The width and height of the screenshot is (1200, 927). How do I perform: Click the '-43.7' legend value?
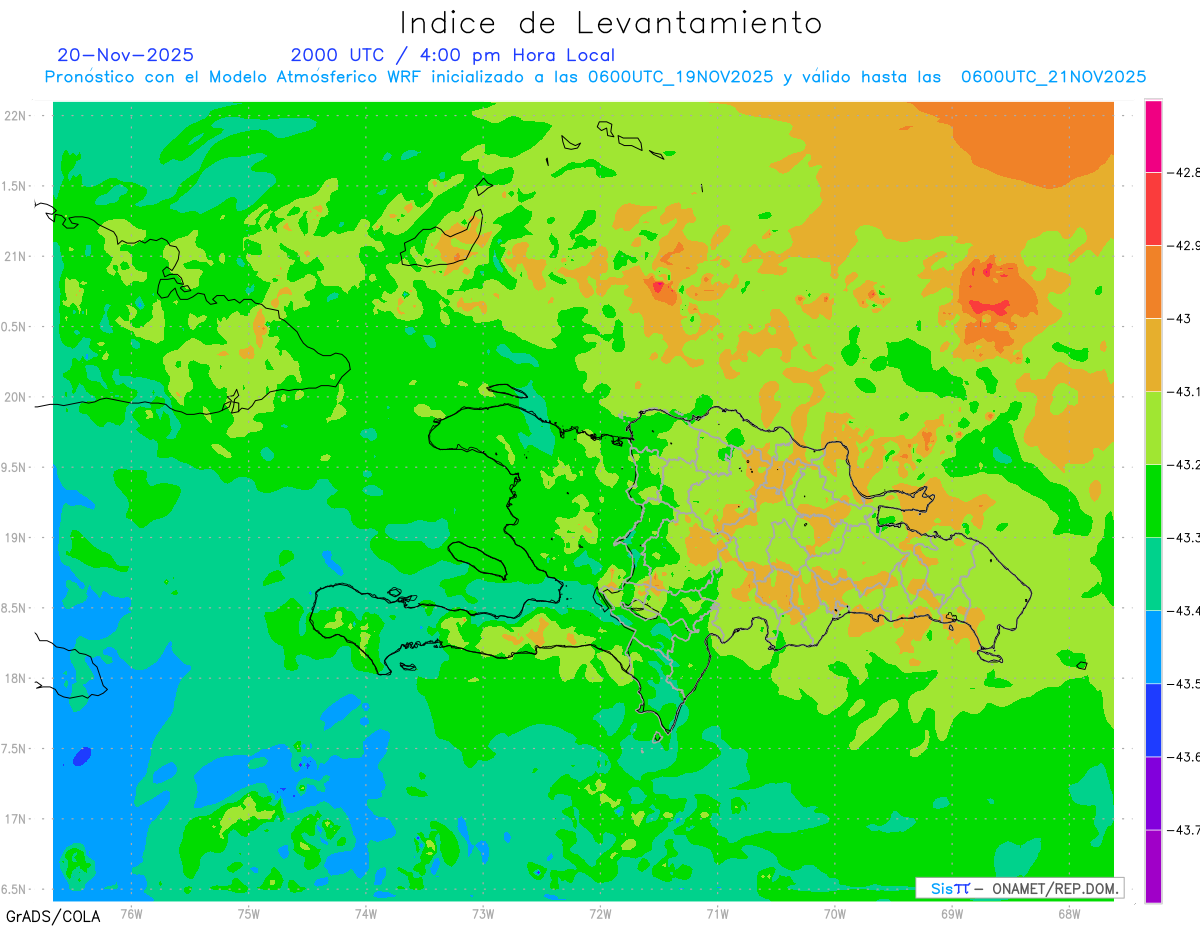click(x=1184, y=830)
